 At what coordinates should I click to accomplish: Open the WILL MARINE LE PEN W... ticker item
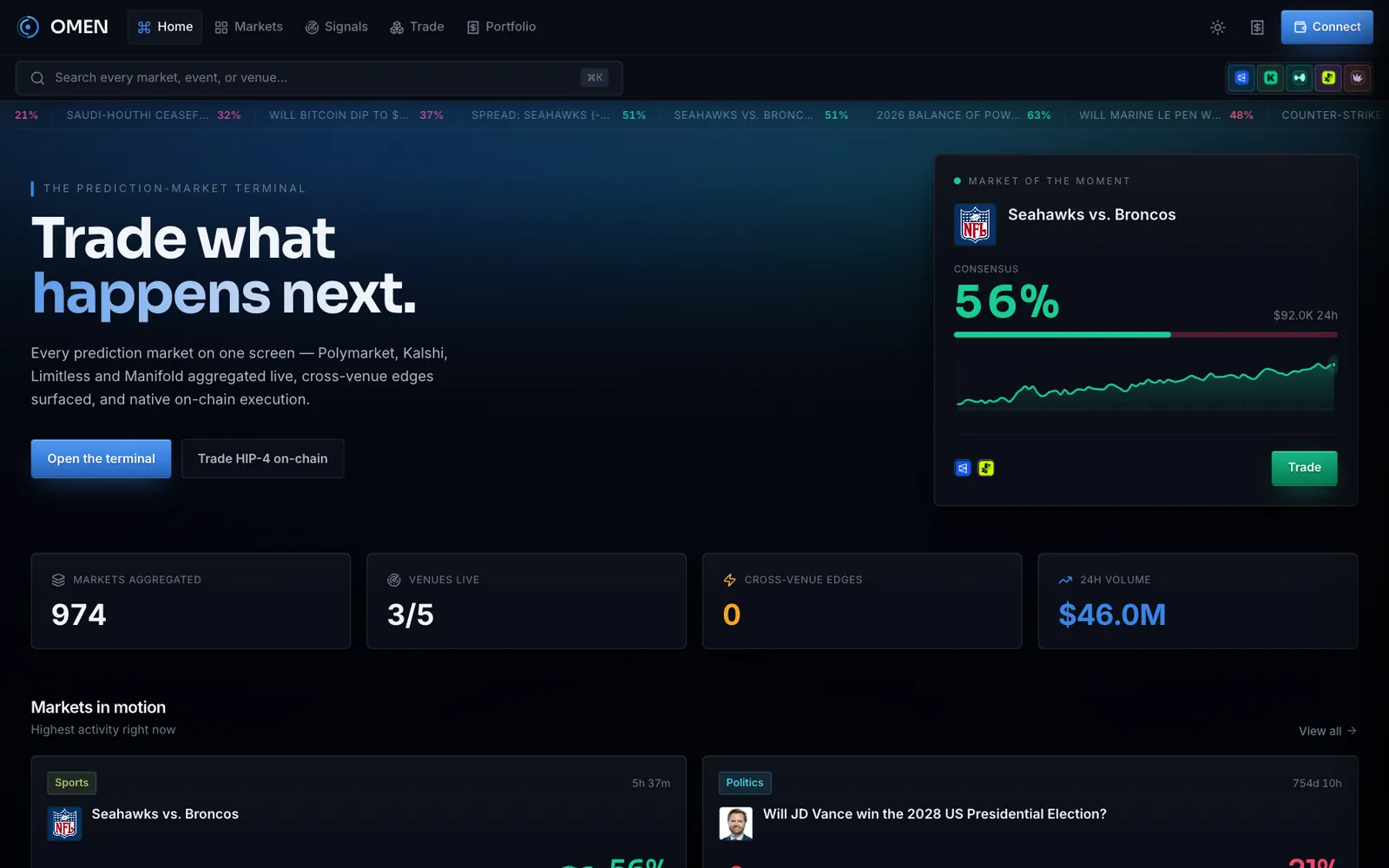1166,115
